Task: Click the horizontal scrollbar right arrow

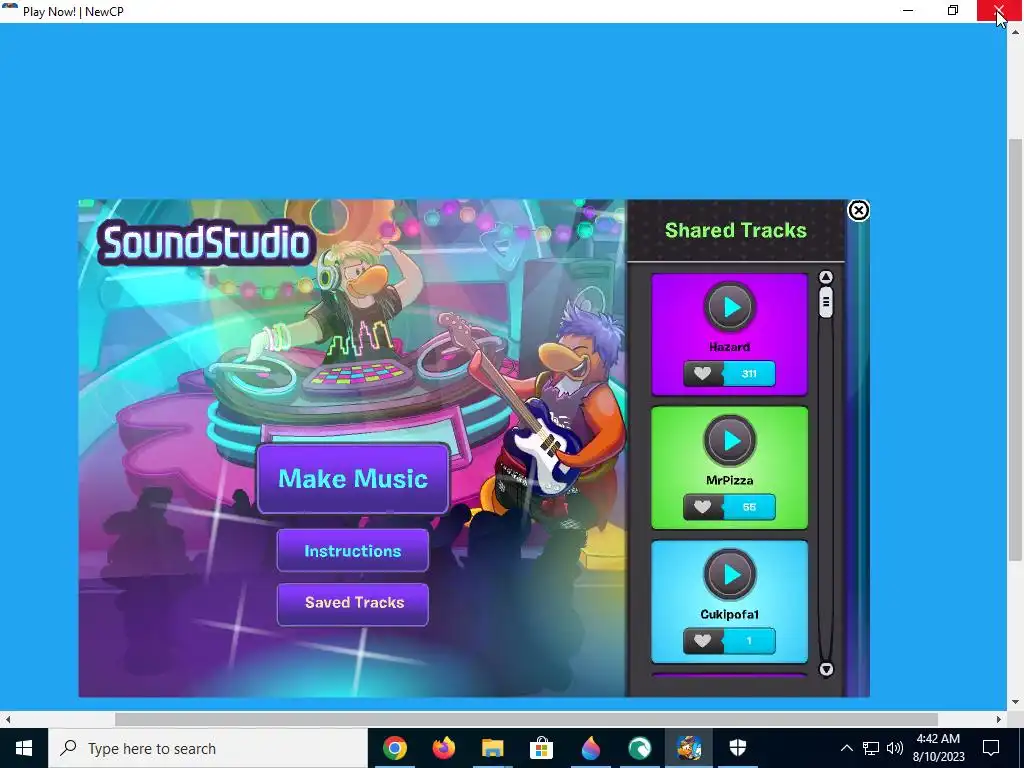Action: [x=999, y=719]
